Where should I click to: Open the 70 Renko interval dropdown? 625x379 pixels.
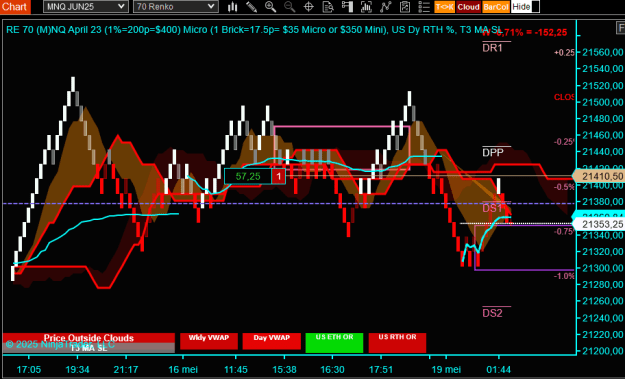point(175,7)
